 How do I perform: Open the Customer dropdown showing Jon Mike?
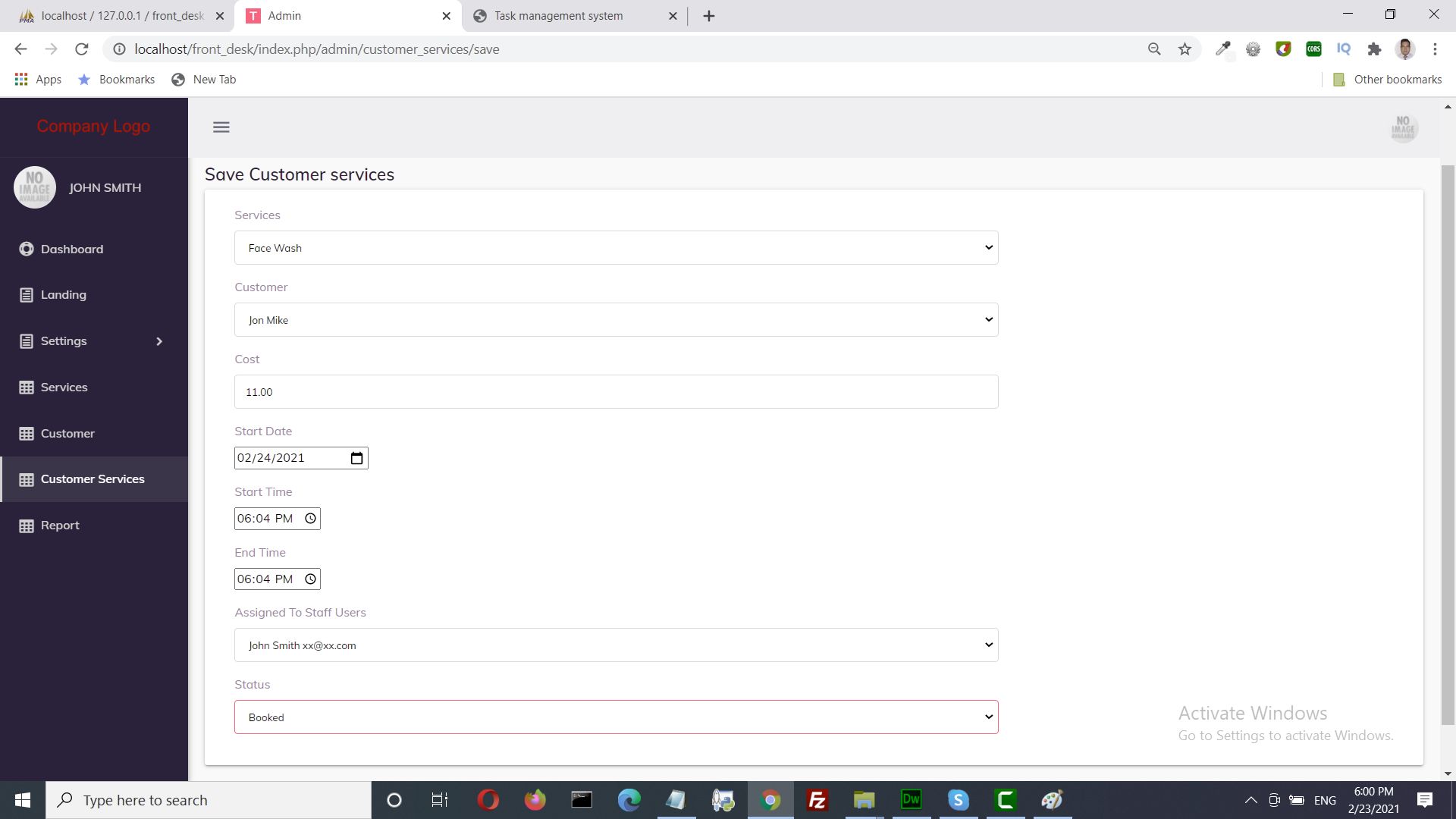coord(616,320)
